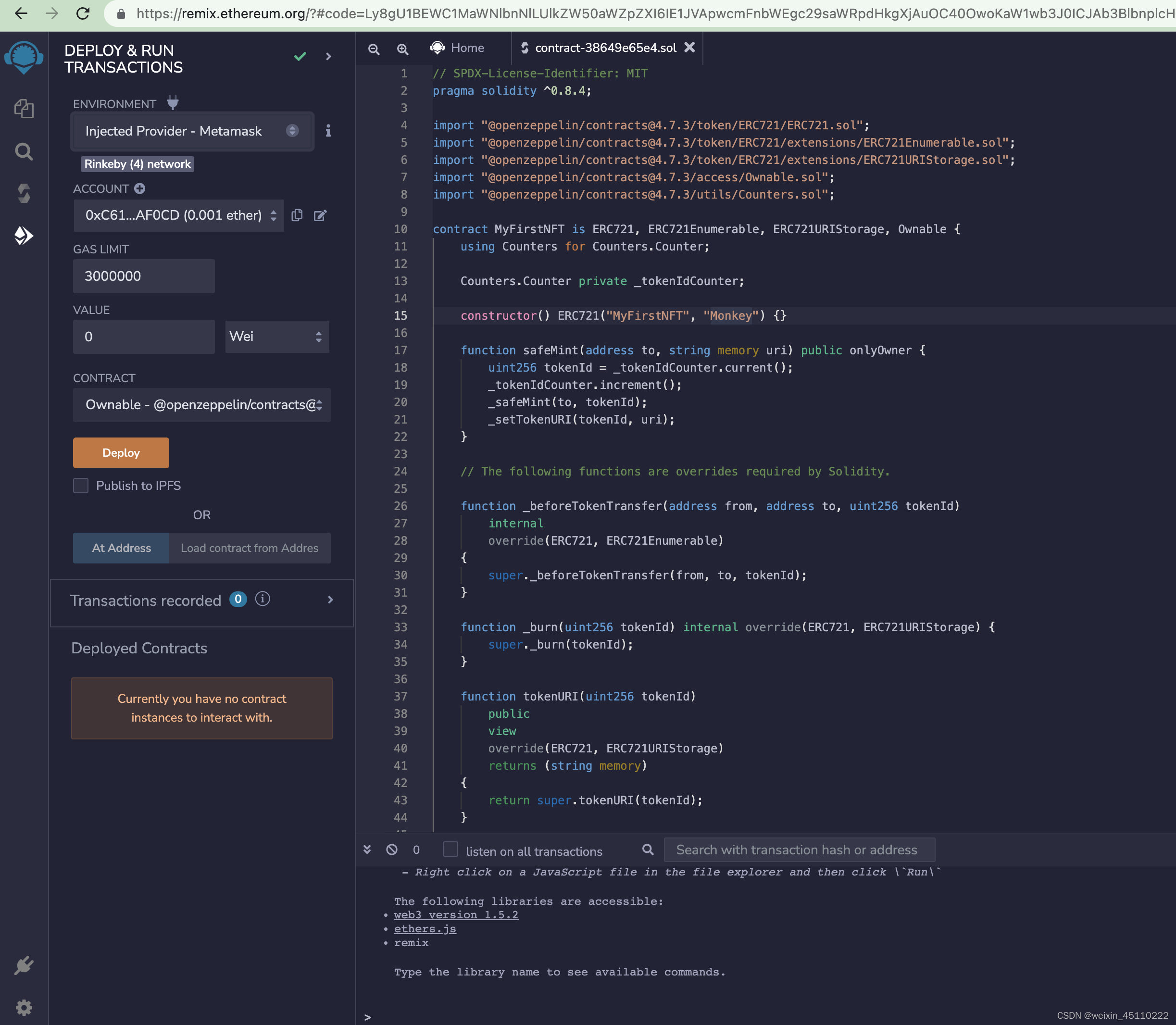Image resolution: width=1176 pixels, height=1025 pixels.
Task: Click the zoom in editor icon
Action: point(403,49)
